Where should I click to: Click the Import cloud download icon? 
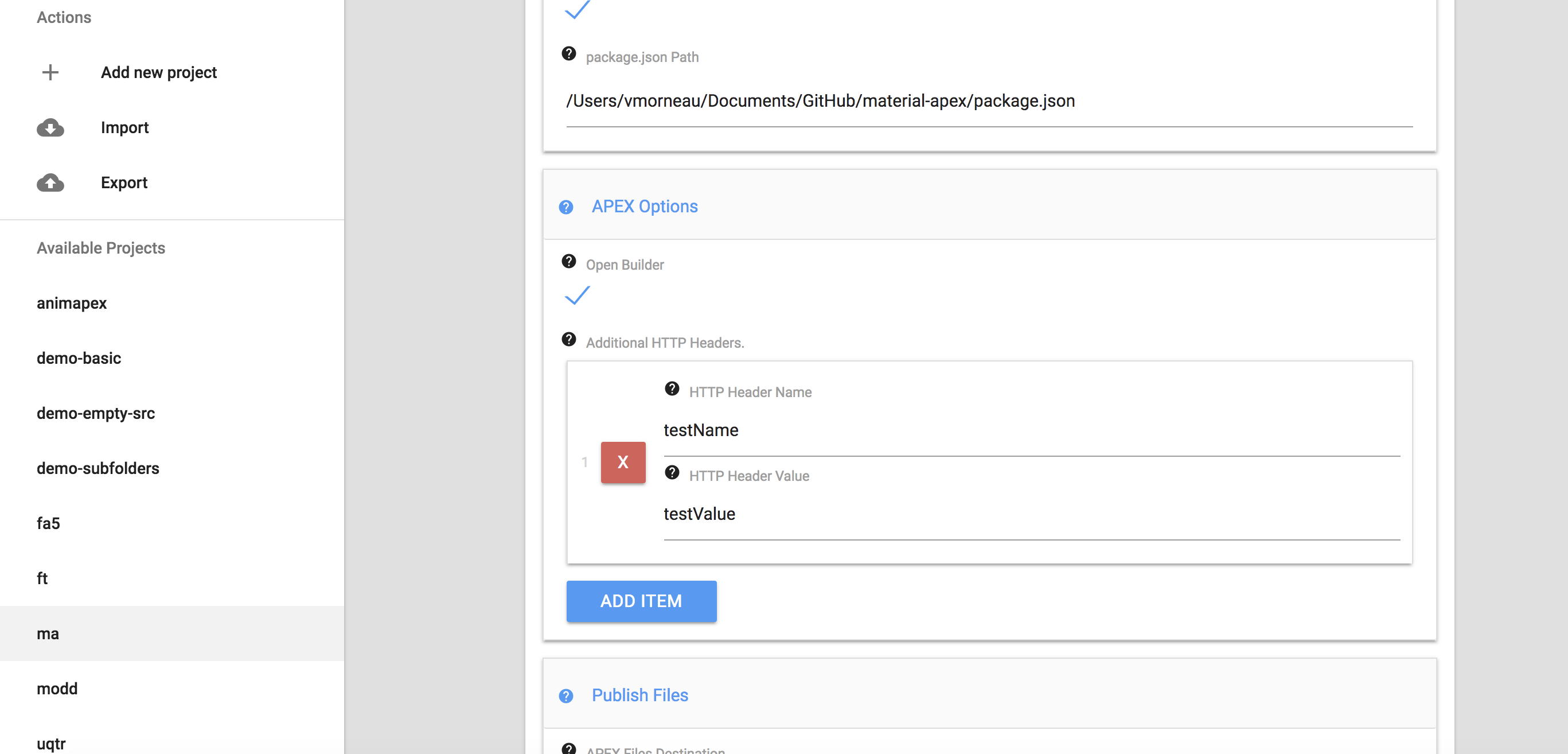coord(50,128)
